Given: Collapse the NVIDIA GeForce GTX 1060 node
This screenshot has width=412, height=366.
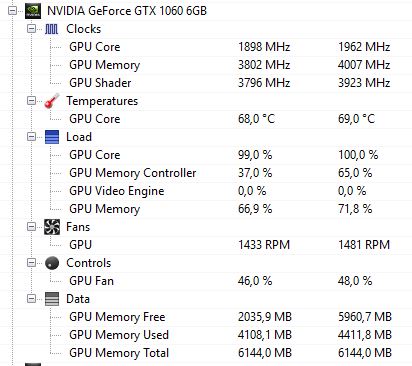Looking at the screenshot, I should click(13, 11).
